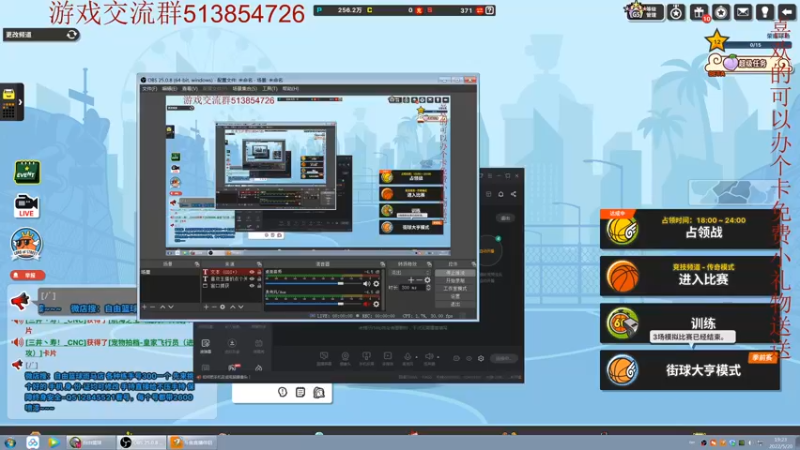The height and width of the screenshot is (450, 800).
Task: Open settings gear in streaming app bottom toolbar
Action: pos(481,358)
